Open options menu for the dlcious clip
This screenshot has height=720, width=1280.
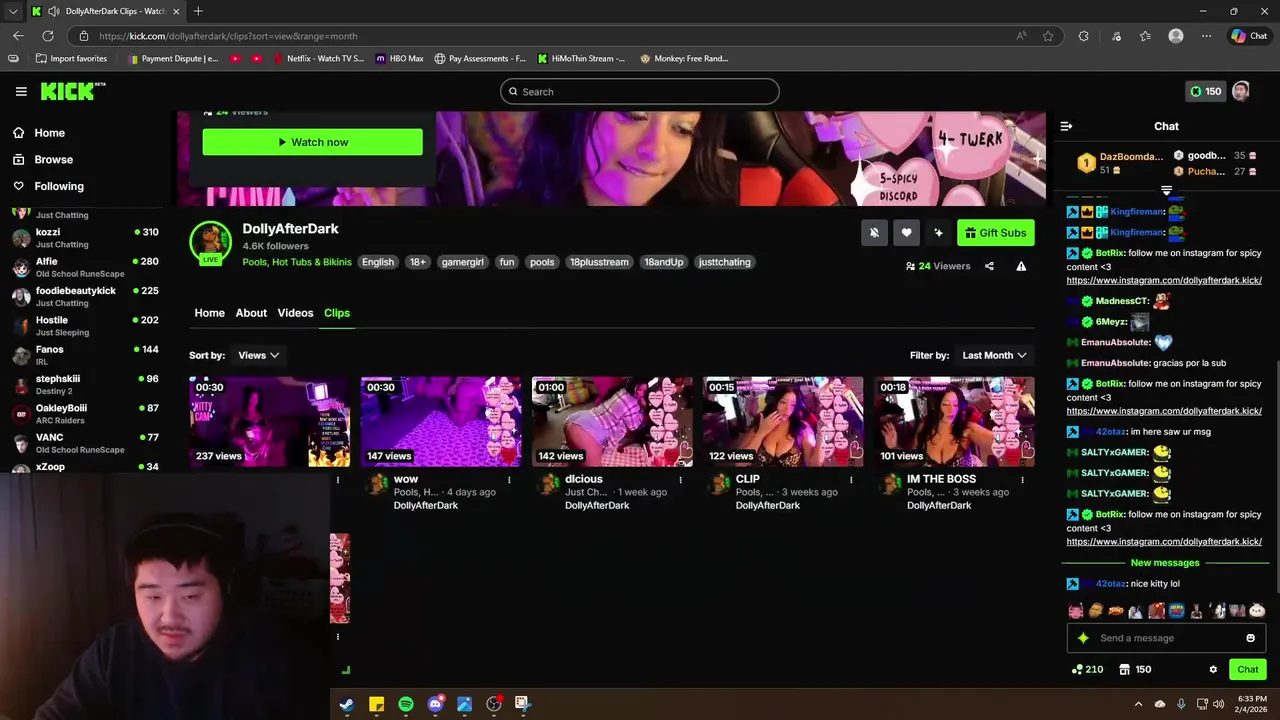tap(680, 480)
